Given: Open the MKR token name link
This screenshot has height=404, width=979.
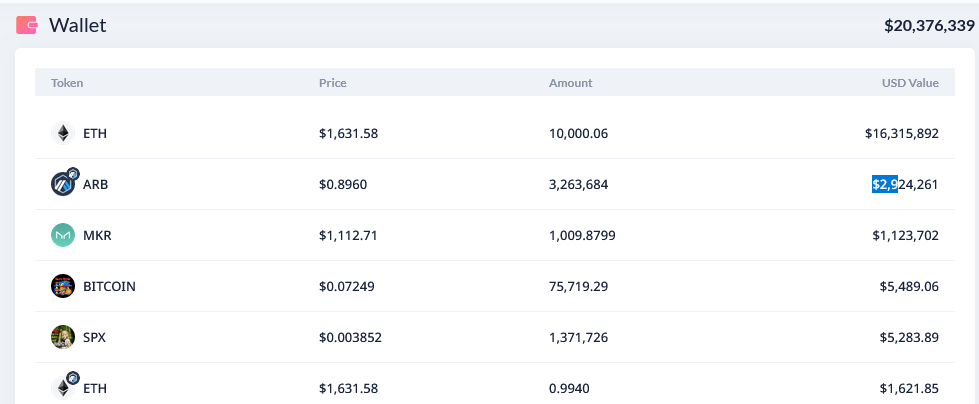Looking at the screenshot, I should point(97,235).
